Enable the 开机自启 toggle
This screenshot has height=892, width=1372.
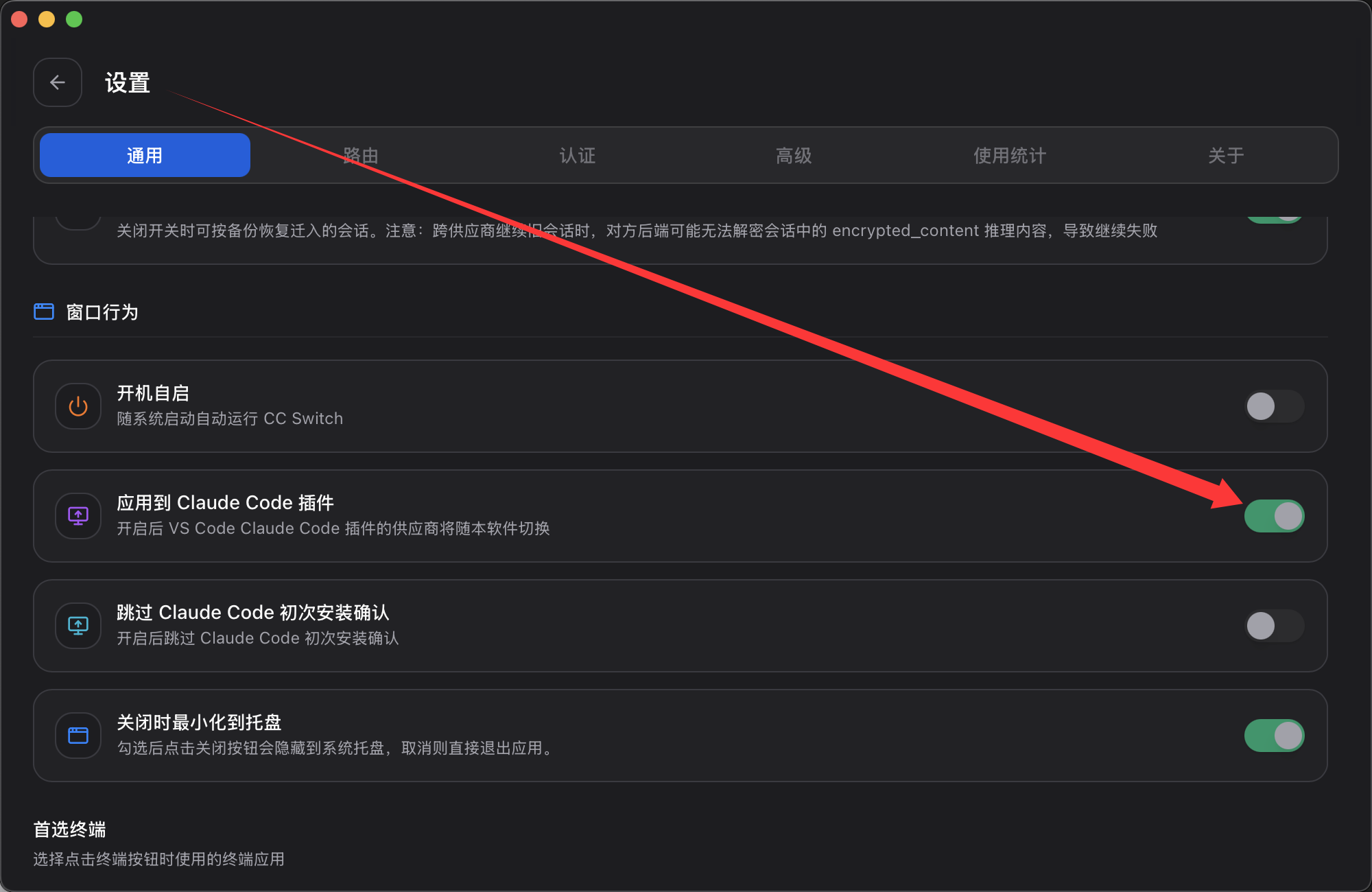[1275, 406]
